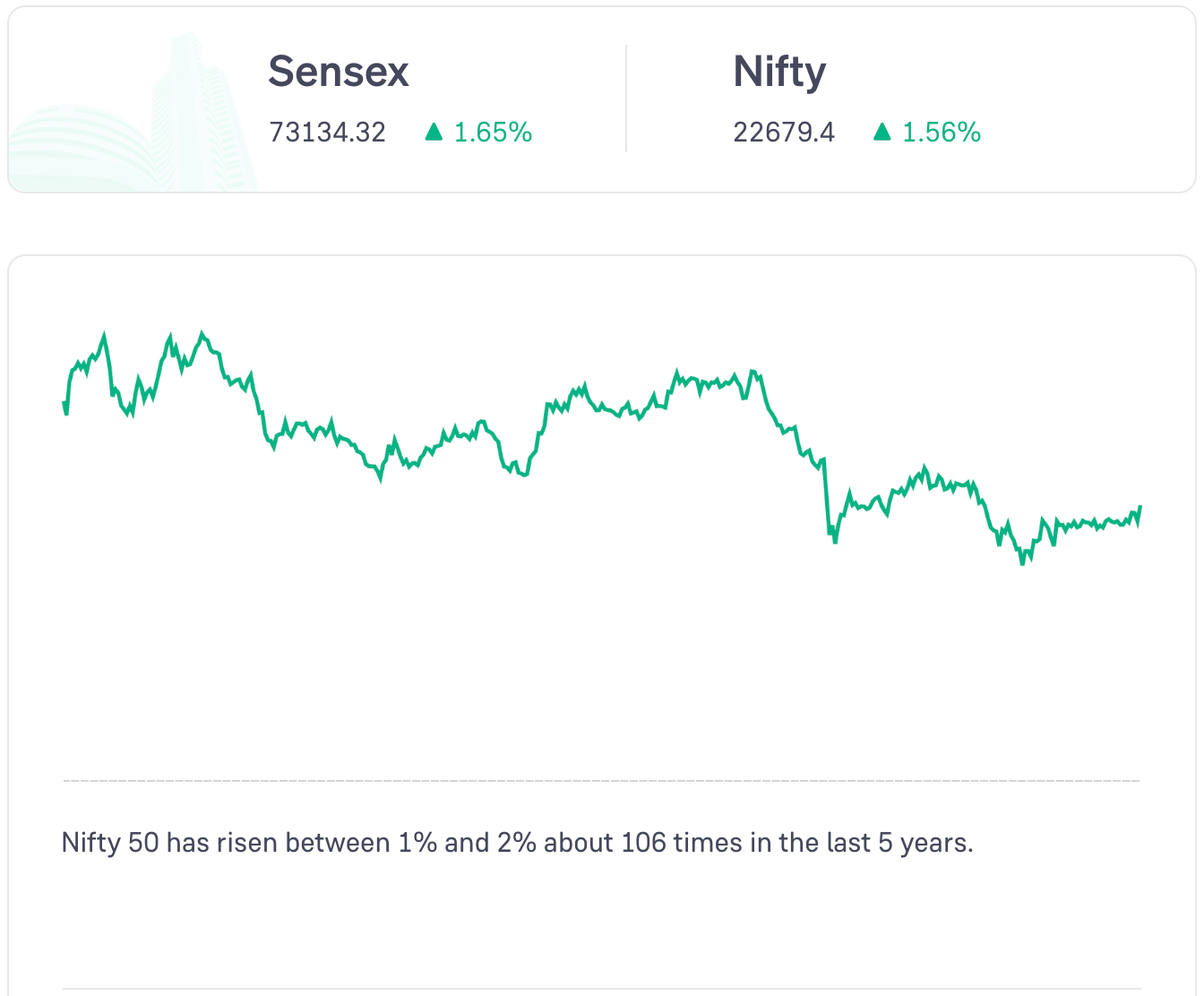Click the solid divider line at the bottom
Viewport: 1204px width, 996px height.
tap(602, 989)
